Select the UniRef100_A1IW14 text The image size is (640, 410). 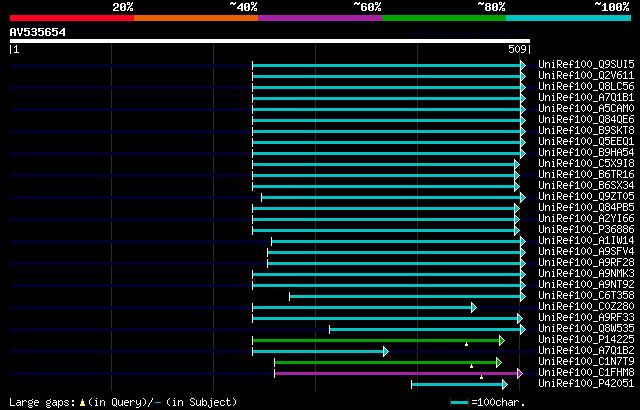[x=586, y=241]
